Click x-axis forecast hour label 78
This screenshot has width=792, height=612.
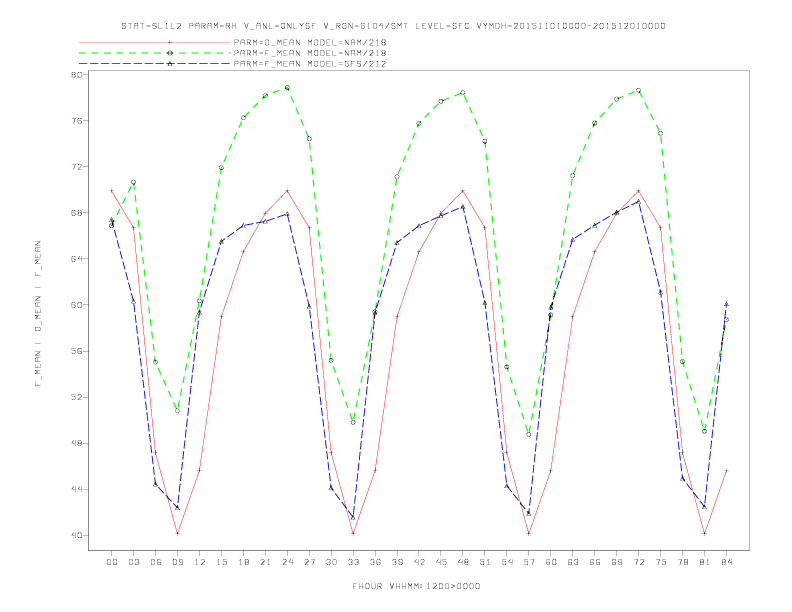[683, 562]
